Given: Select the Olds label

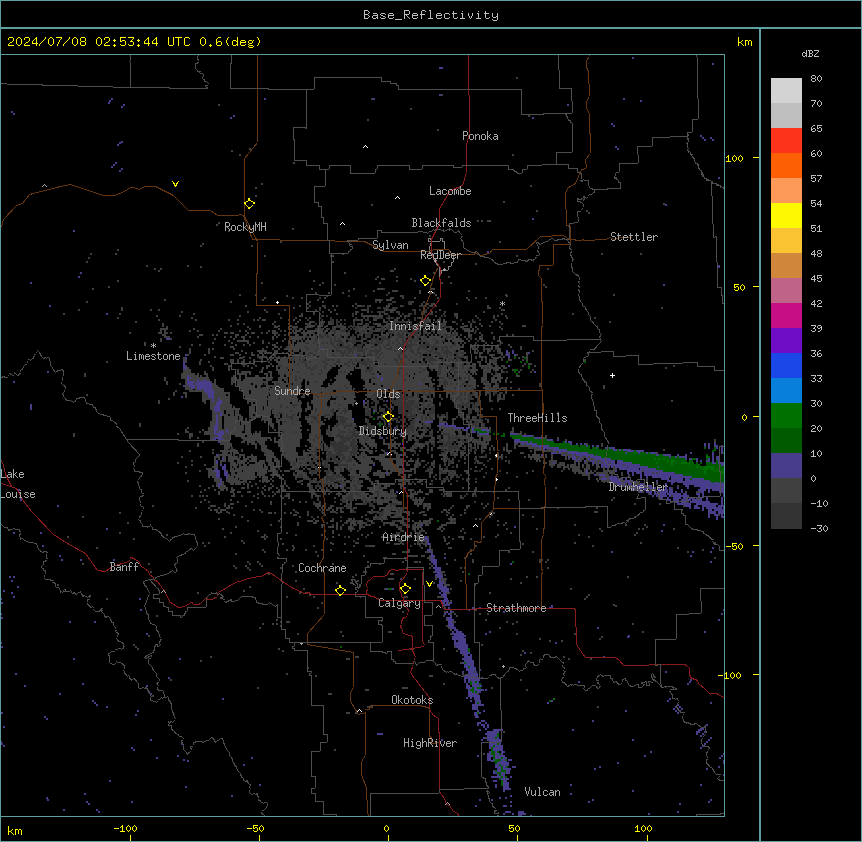Looking at the screenshot, I should point(388,394).
